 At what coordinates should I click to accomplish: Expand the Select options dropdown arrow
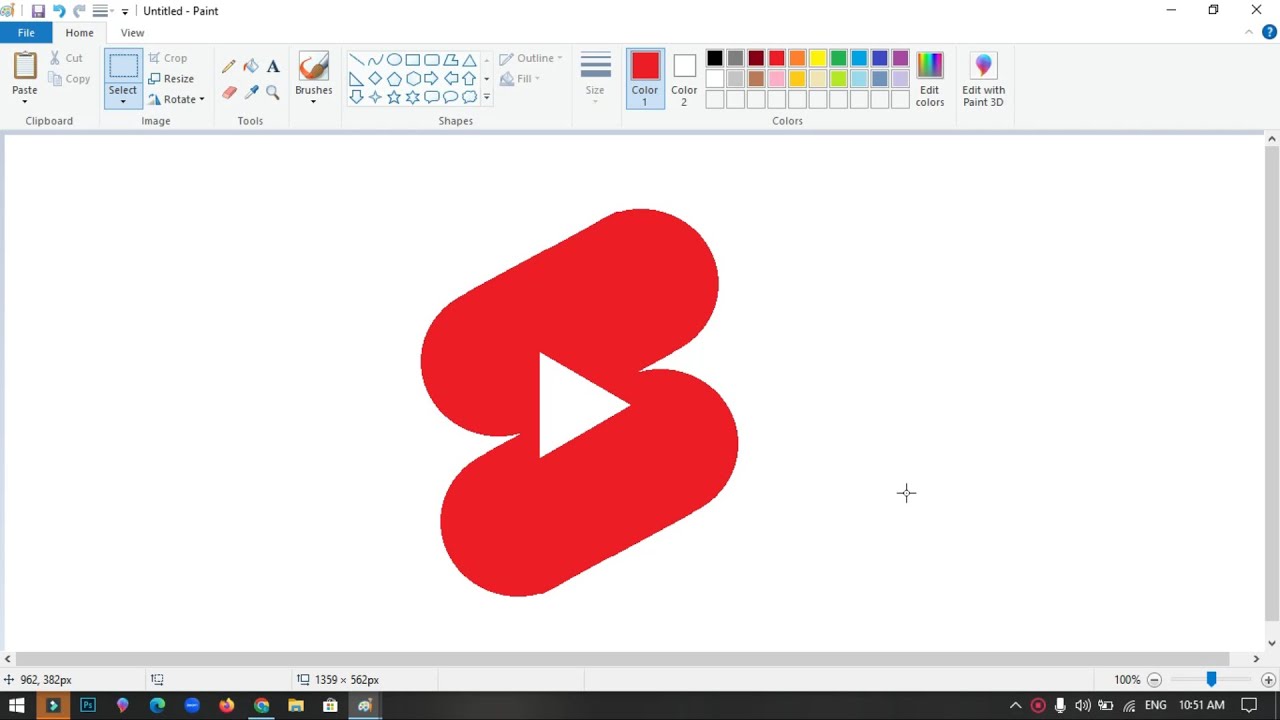(123, 101)
